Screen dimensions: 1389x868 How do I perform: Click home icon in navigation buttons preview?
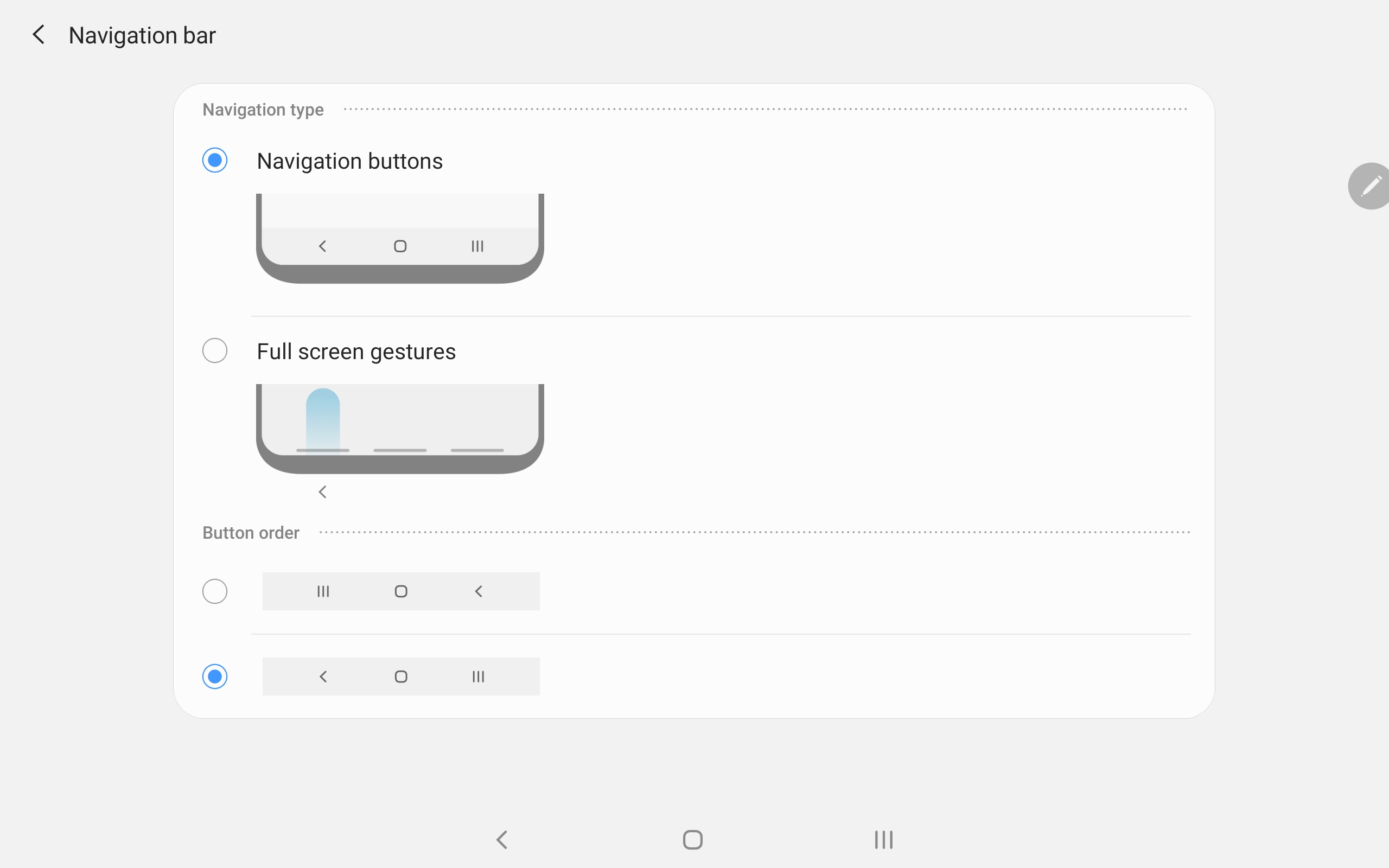(x=400, y=246)
